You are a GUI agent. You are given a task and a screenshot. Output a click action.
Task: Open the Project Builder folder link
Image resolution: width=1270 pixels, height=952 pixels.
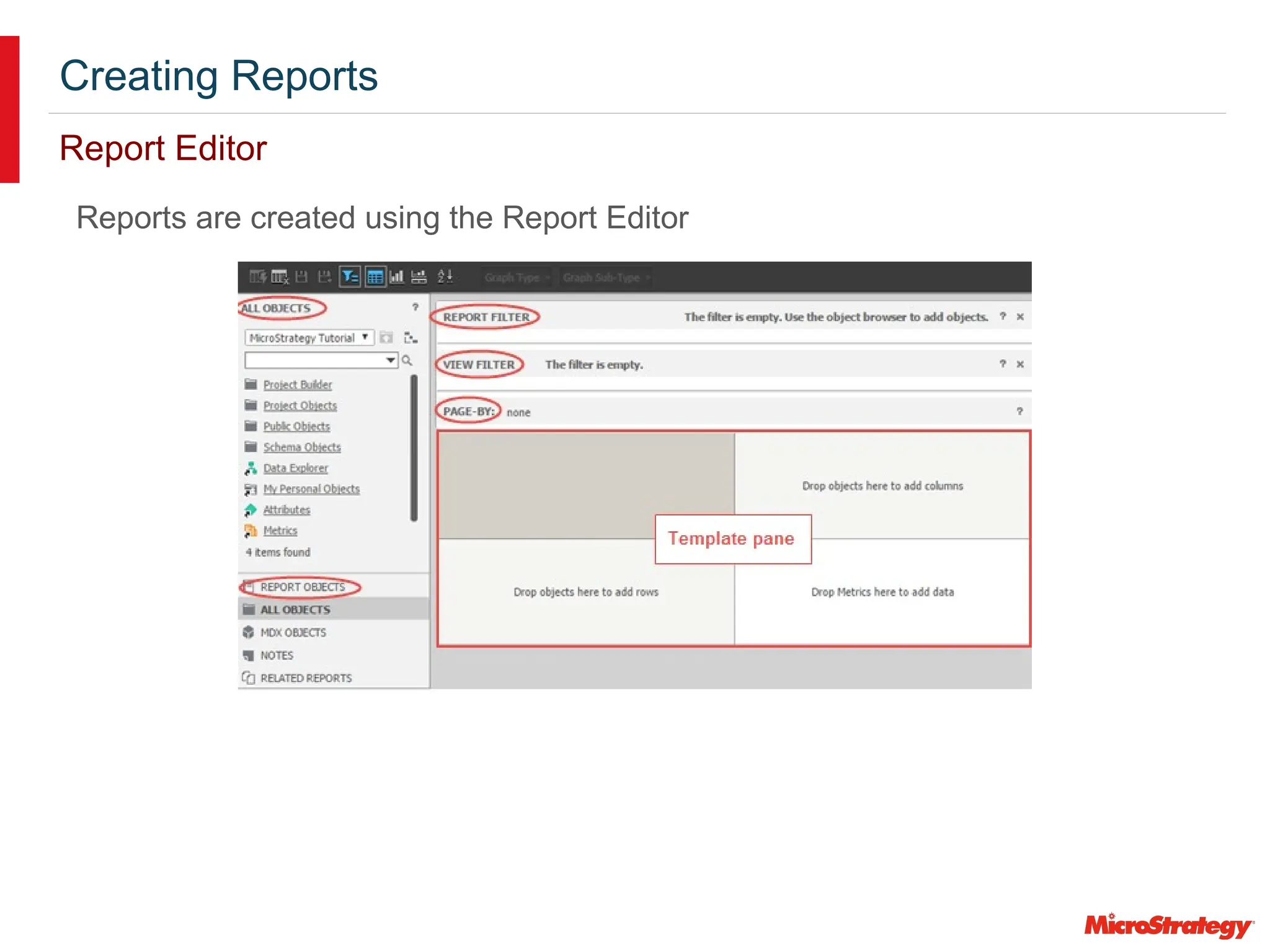click(298, 385)
